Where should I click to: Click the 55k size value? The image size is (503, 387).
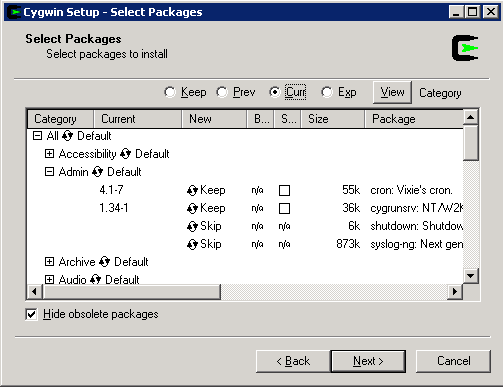[x=351, y=190]
